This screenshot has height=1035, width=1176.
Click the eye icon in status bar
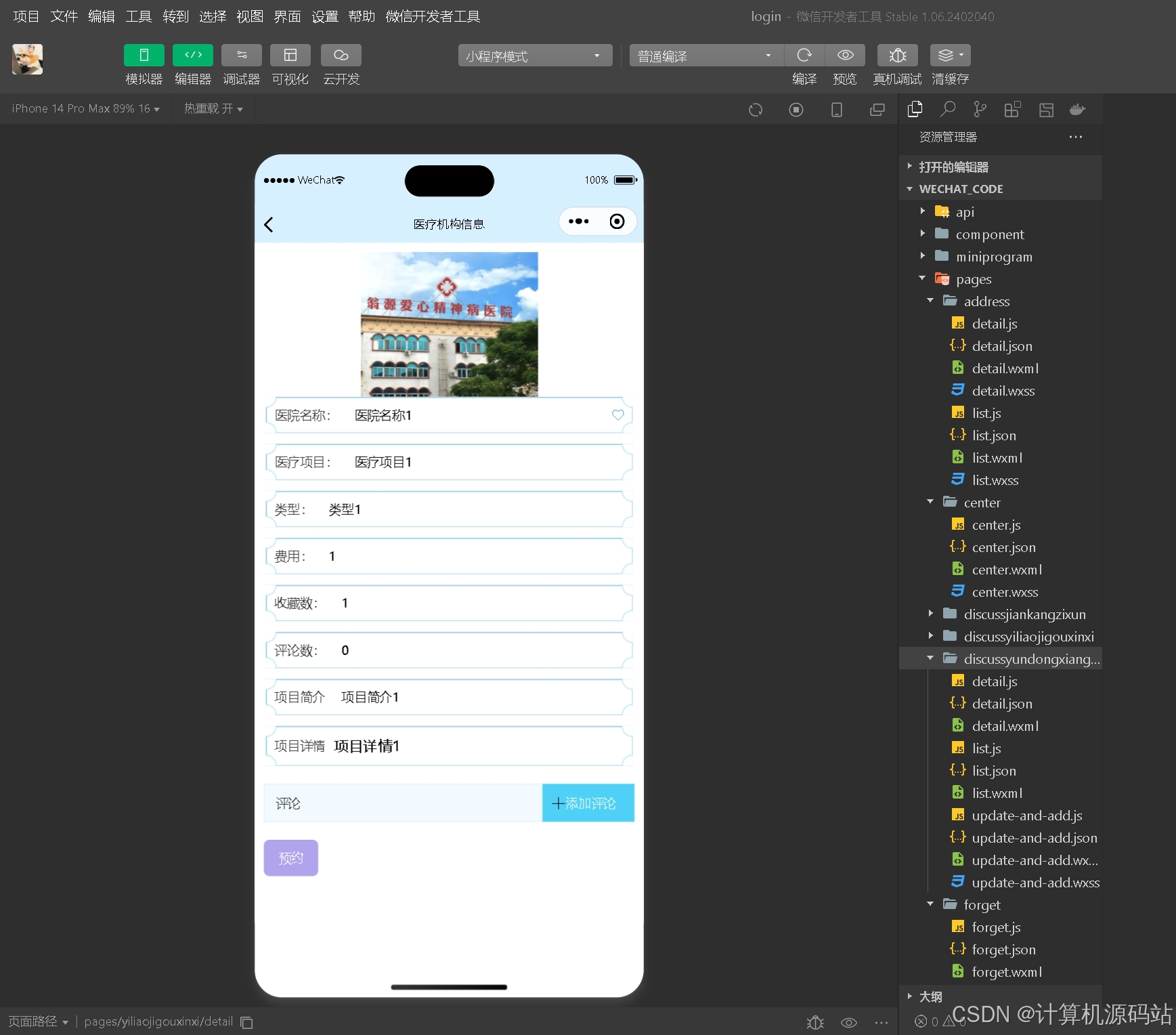(x=849, y=1022)
